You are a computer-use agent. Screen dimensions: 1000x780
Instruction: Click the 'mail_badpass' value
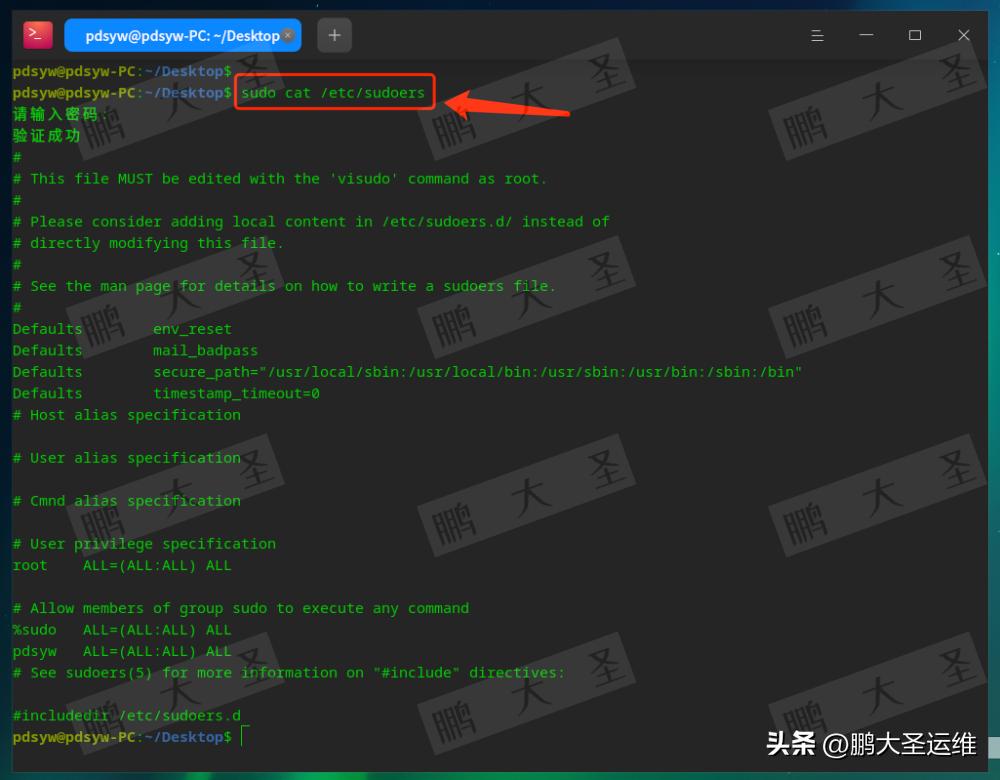tap(205, 351)
